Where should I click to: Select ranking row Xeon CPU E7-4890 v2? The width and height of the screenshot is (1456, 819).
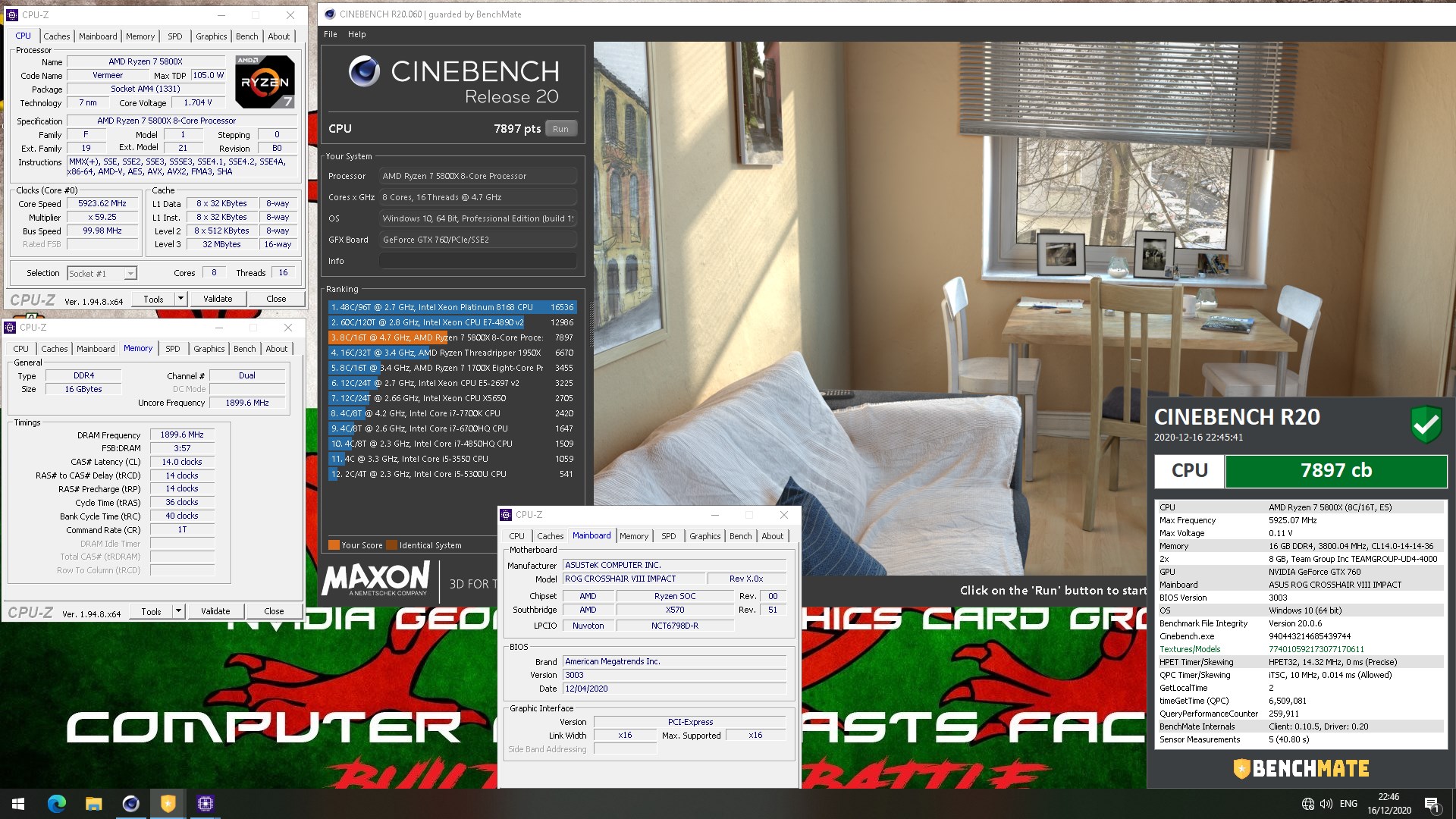[x=453, y=322]
